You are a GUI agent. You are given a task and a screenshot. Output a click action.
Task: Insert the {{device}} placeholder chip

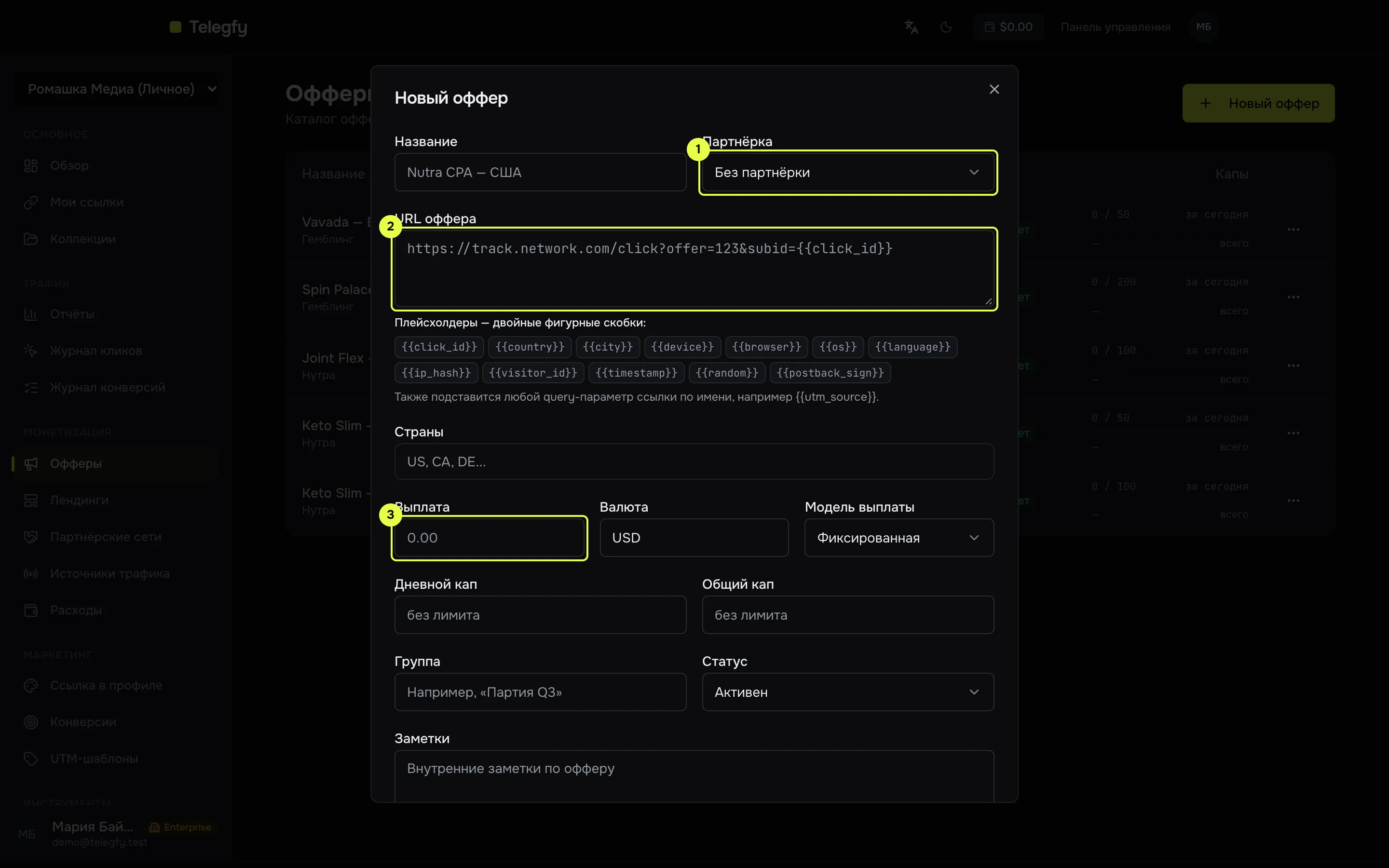click(682, 347)
